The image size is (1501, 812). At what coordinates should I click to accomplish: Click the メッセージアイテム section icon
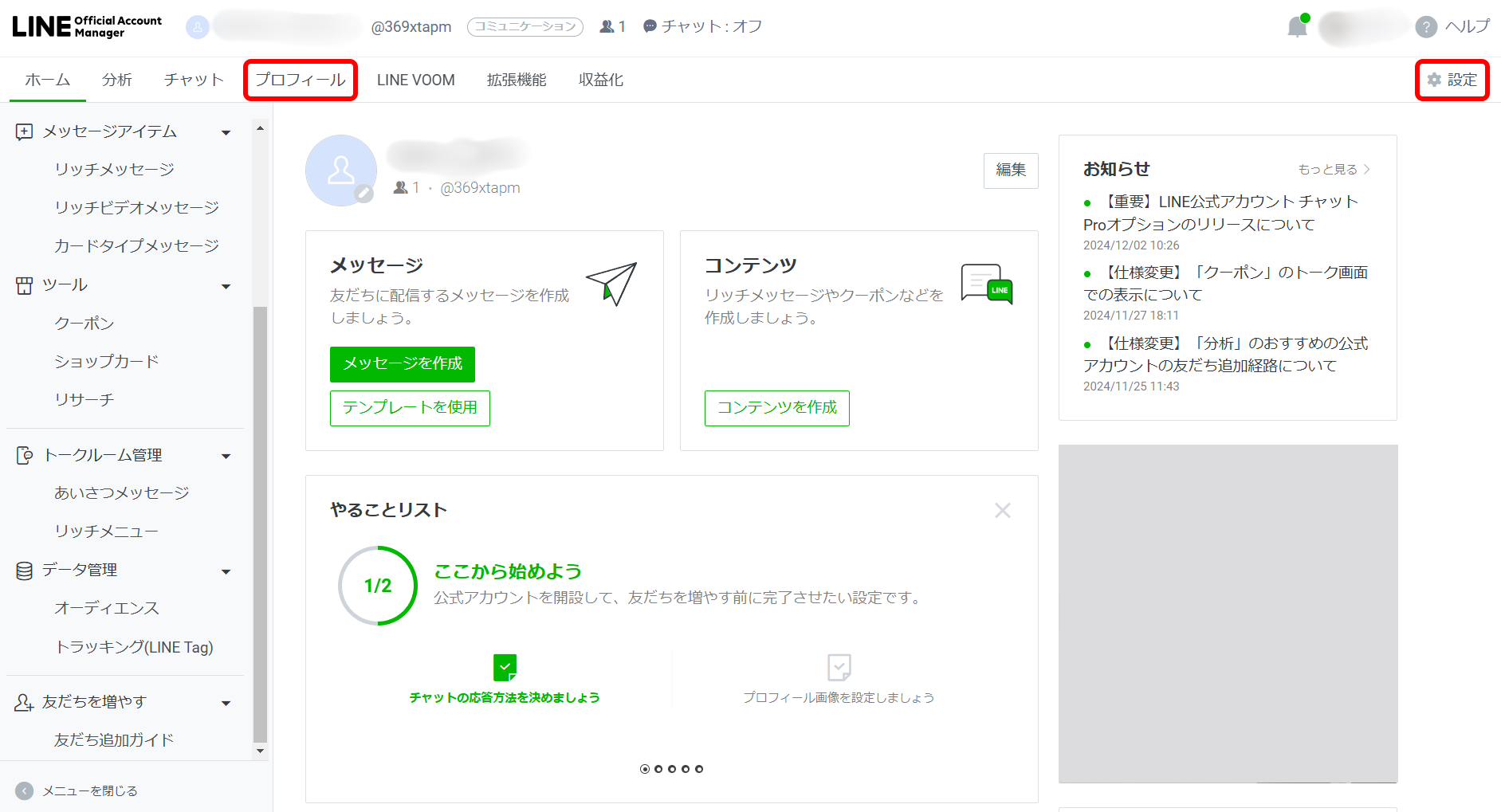pyautogui.click(x=25, y=131)
